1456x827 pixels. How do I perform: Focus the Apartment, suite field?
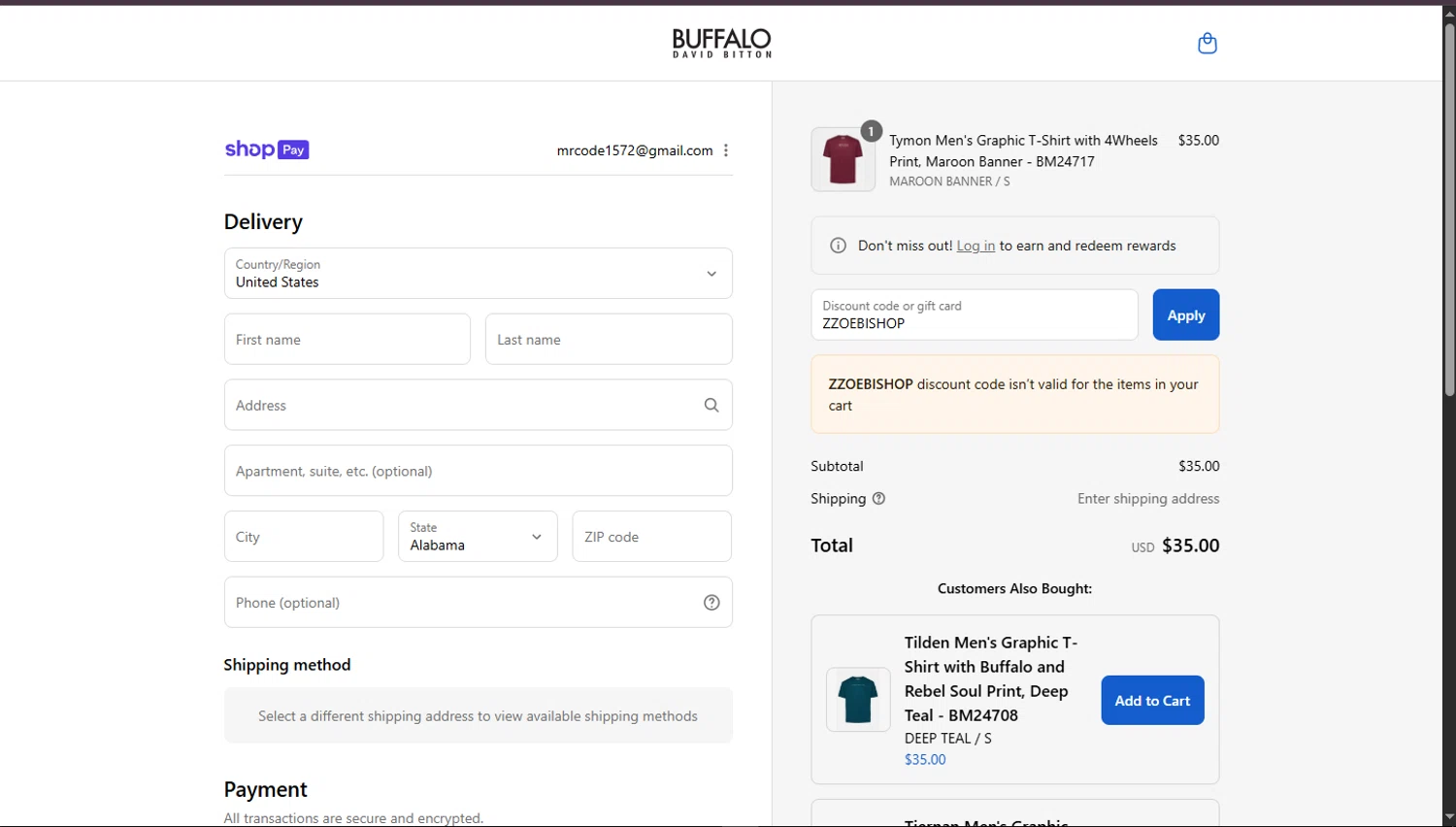click(478, 471)
